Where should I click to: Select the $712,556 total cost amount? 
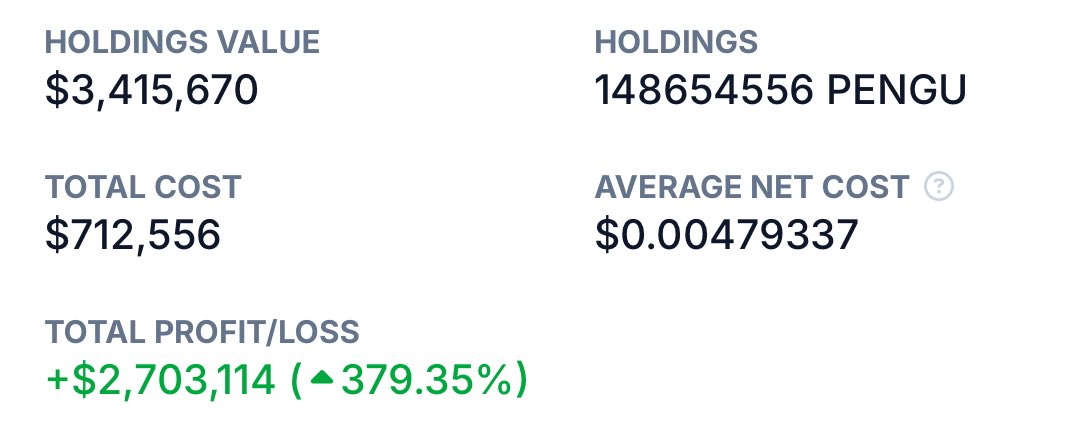(133, 235)
